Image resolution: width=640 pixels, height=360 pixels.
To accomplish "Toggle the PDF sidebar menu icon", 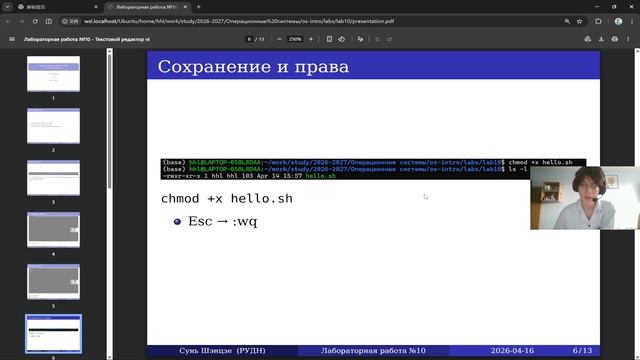I will coord(12,39).
